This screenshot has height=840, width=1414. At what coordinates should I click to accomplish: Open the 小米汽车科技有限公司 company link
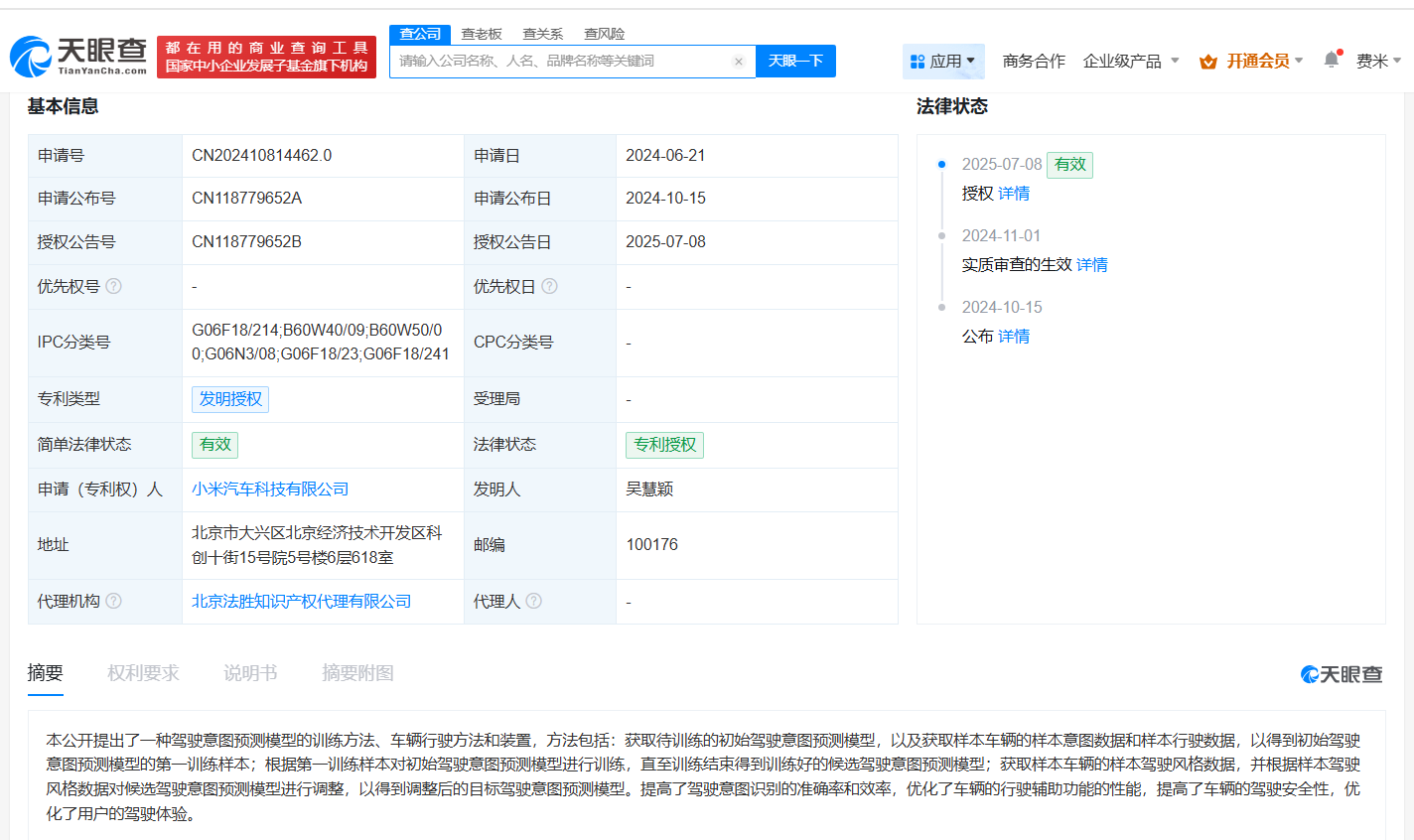point(270,489)
